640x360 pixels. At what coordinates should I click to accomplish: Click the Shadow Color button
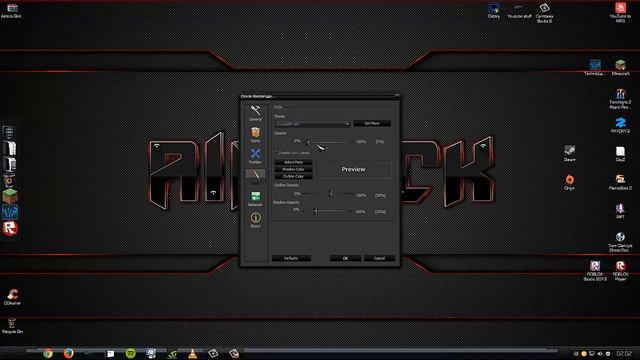click(293, 169)
